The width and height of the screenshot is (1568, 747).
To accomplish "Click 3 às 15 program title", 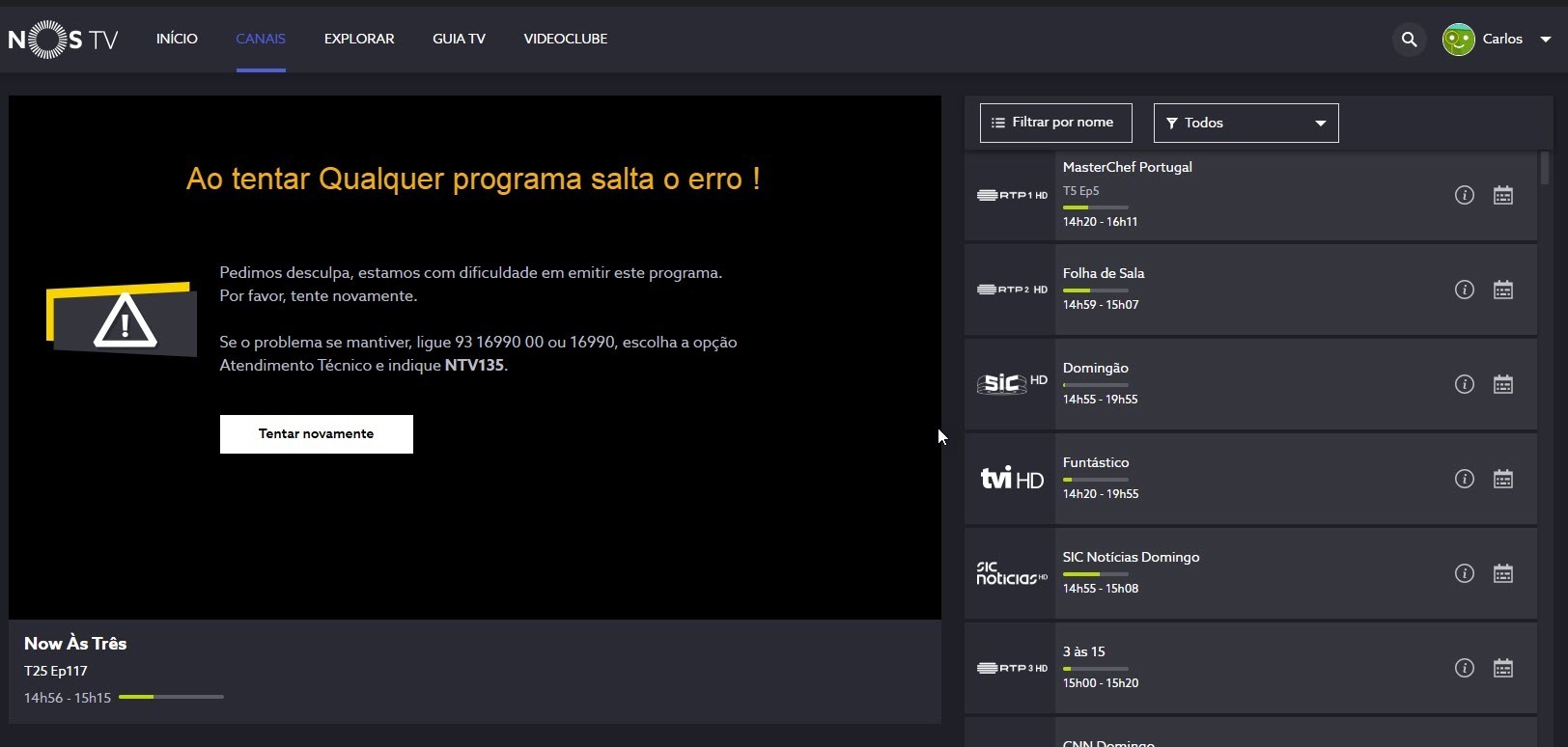I will [x=1084, y=651].
